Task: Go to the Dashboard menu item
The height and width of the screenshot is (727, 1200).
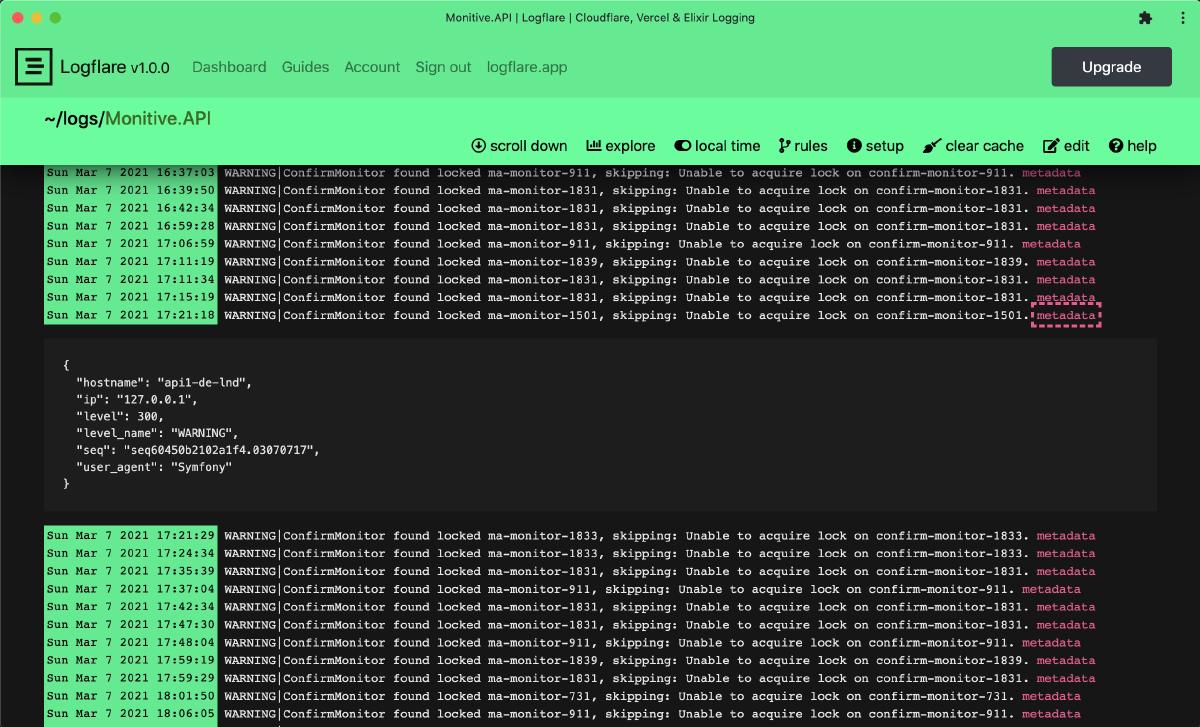Action: [x=229, y=67]
